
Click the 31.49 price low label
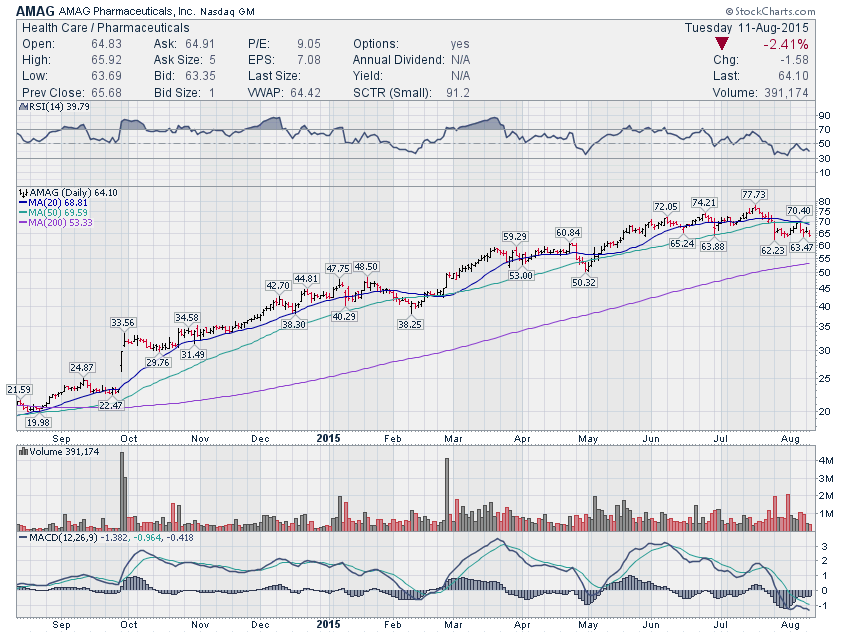[193, 354]
